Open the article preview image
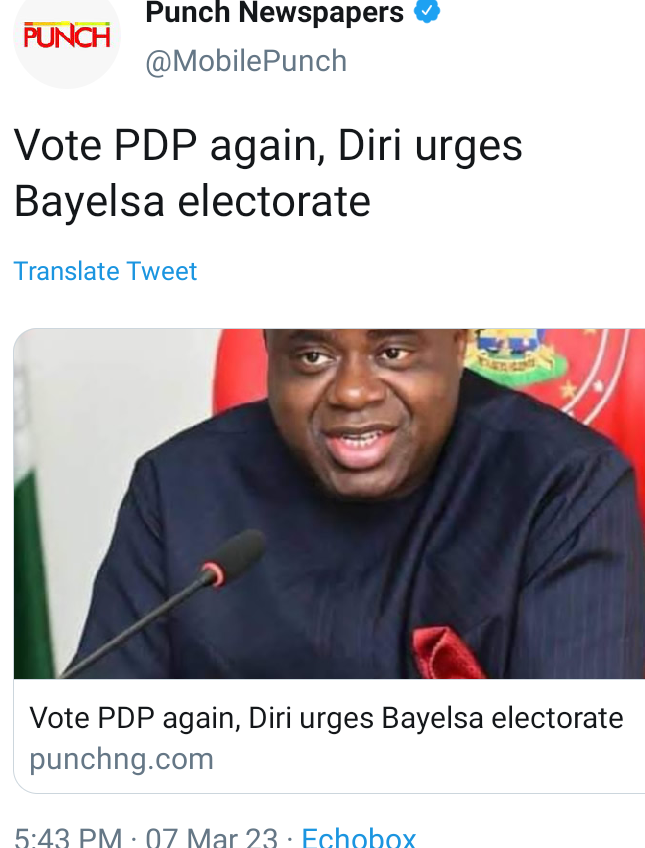 tap(329, 504)
